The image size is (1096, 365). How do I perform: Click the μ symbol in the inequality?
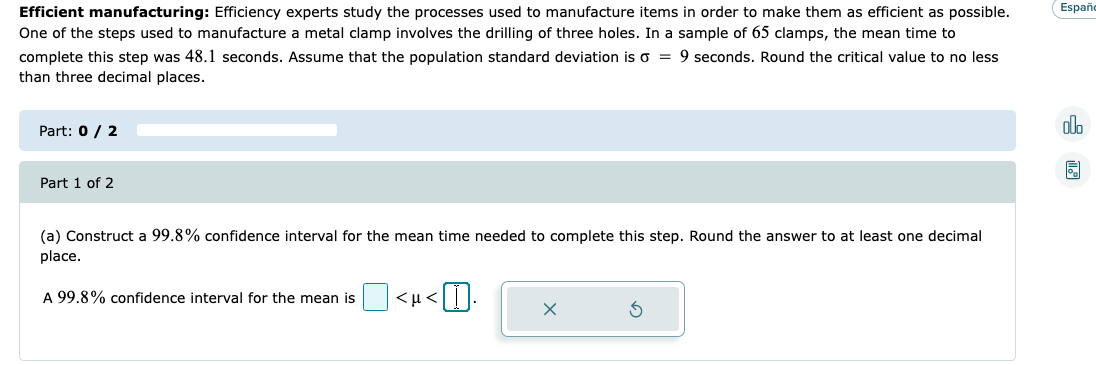click(x=416, y=299)
